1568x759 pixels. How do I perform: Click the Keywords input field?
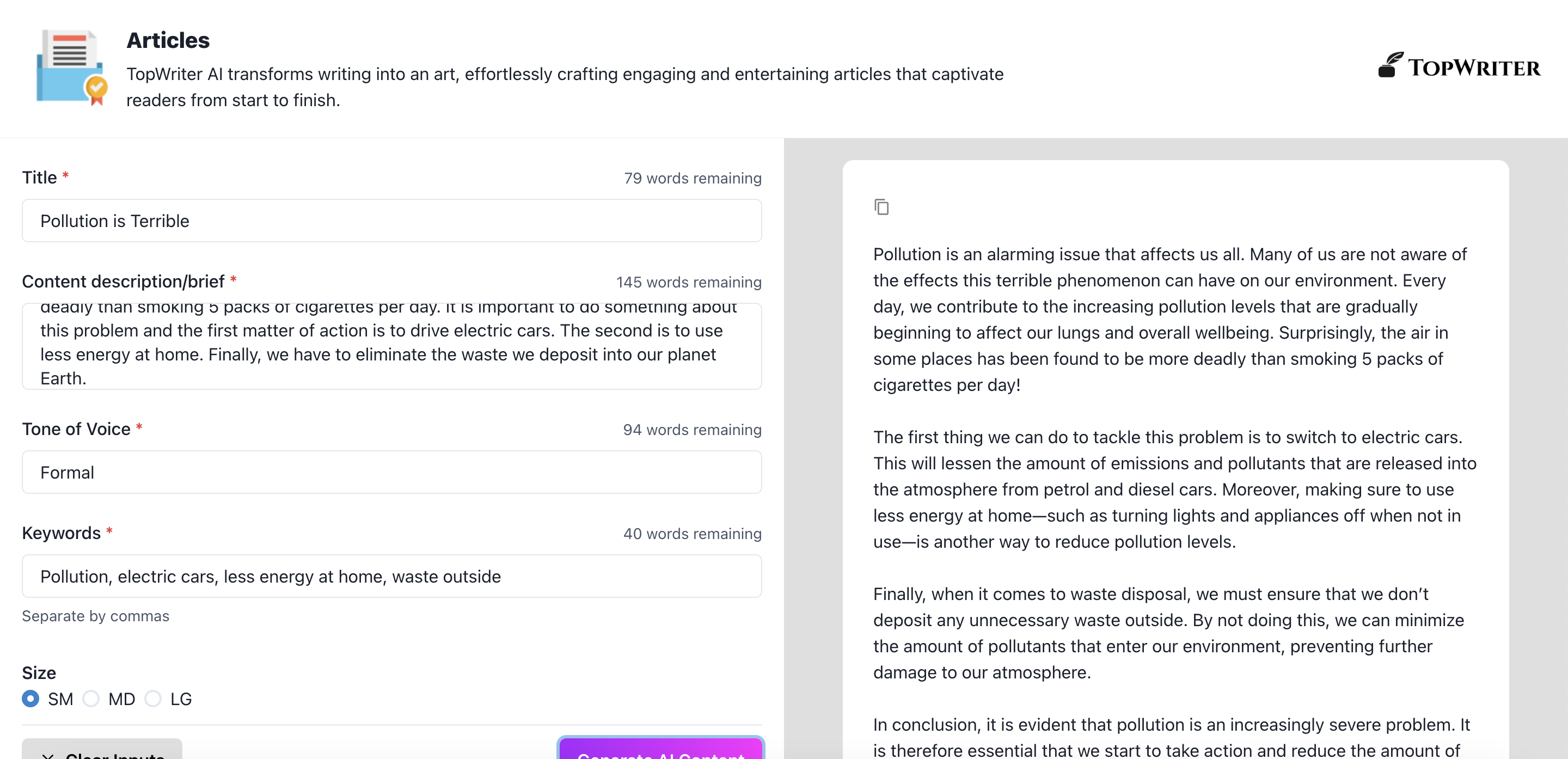pyautogui.click(x=392, y=576)
